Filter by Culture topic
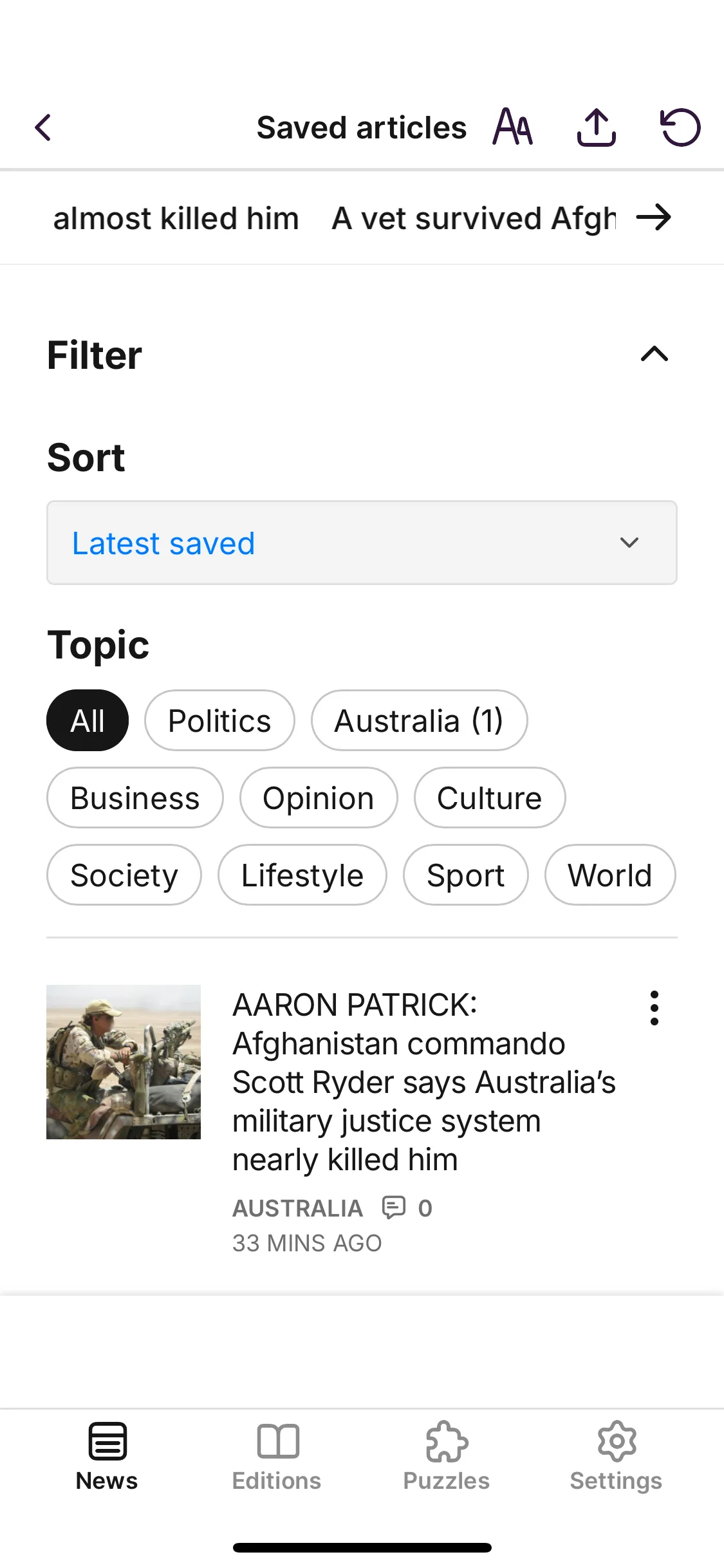This screenshot has width=724, height=1568. 490,798
